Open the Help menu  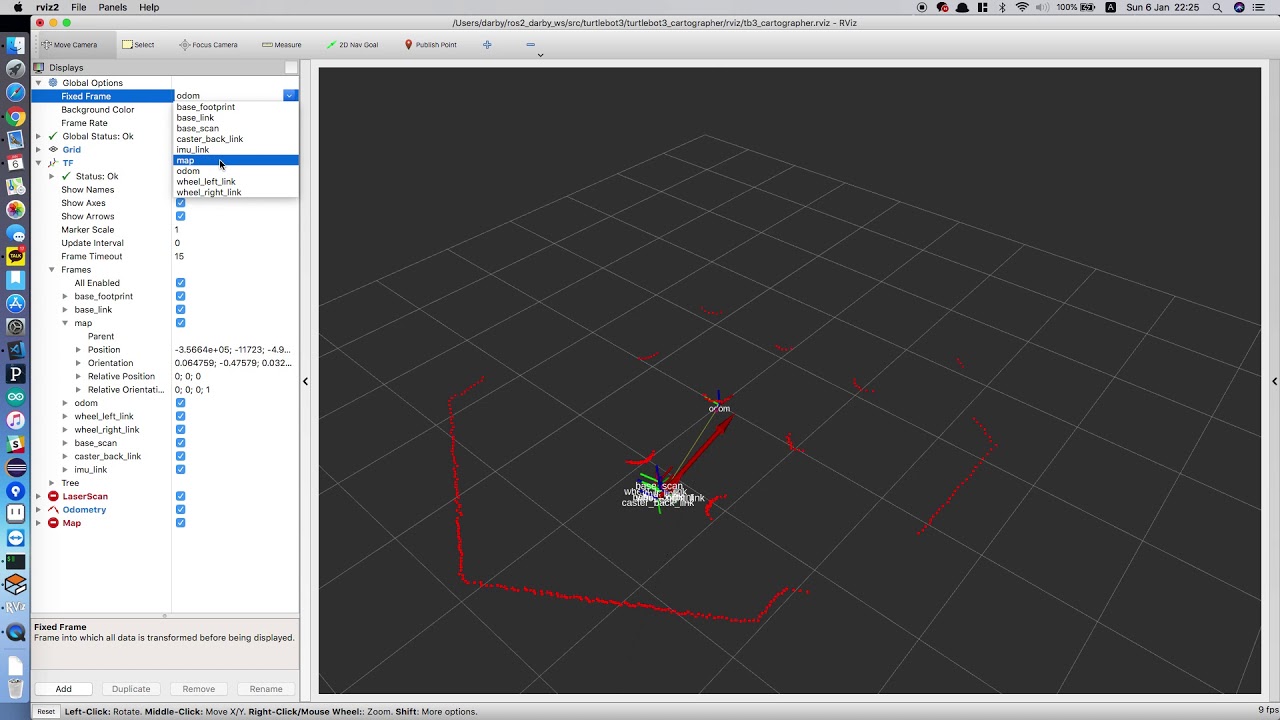(149, 7)
